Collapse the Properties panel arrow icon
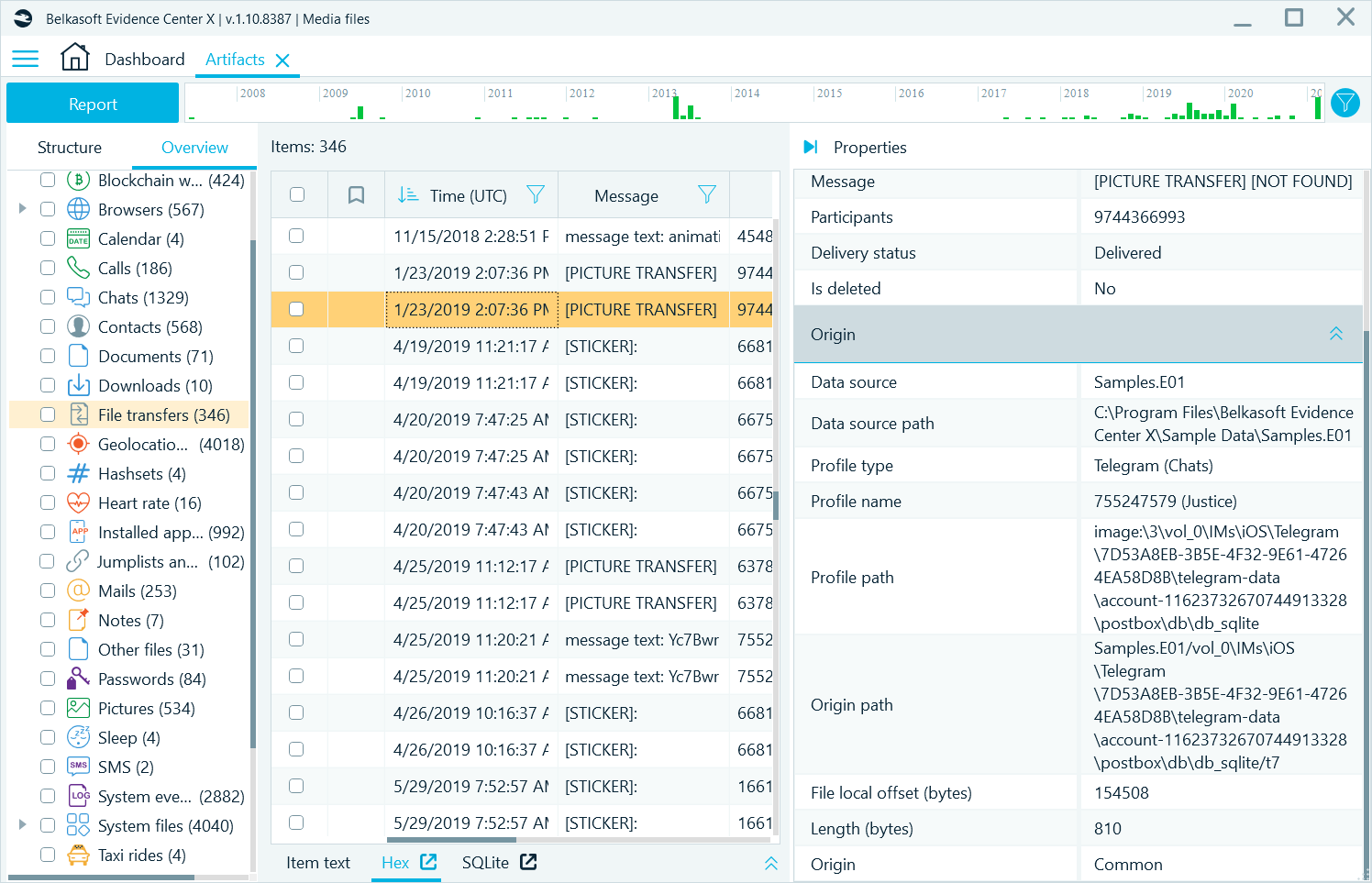The width and height of the screenshot is (1372, 883). 811,147
